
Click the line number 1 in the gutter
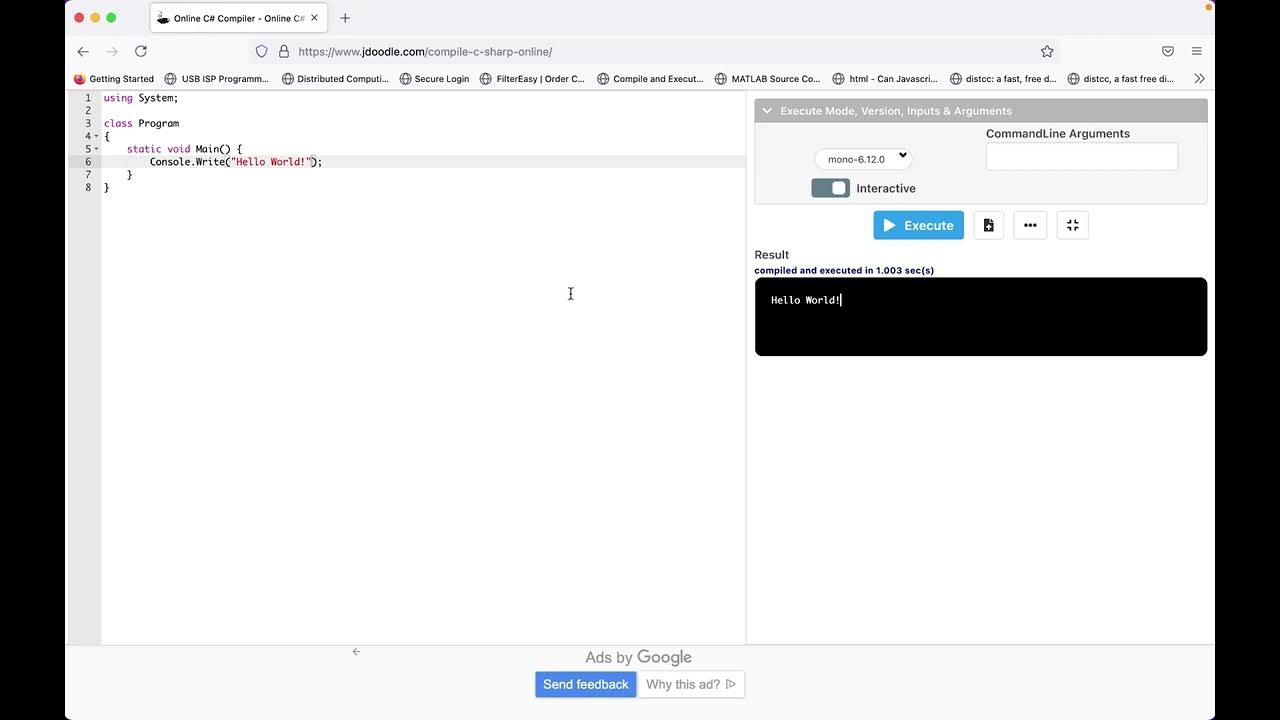tap(88, 98)
